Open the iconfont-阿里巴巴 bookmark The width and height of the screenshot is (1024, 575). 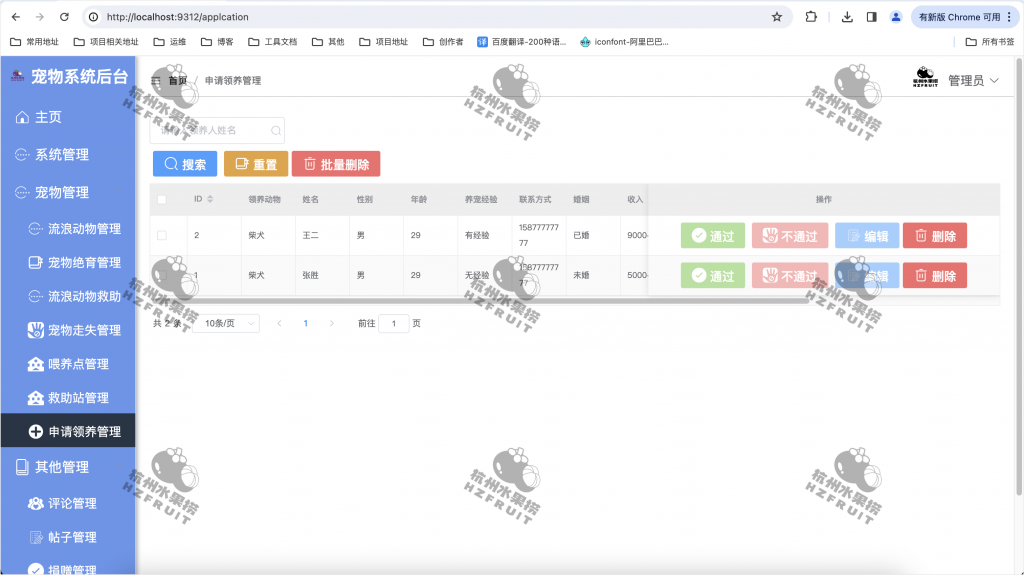tap(624, 42)
